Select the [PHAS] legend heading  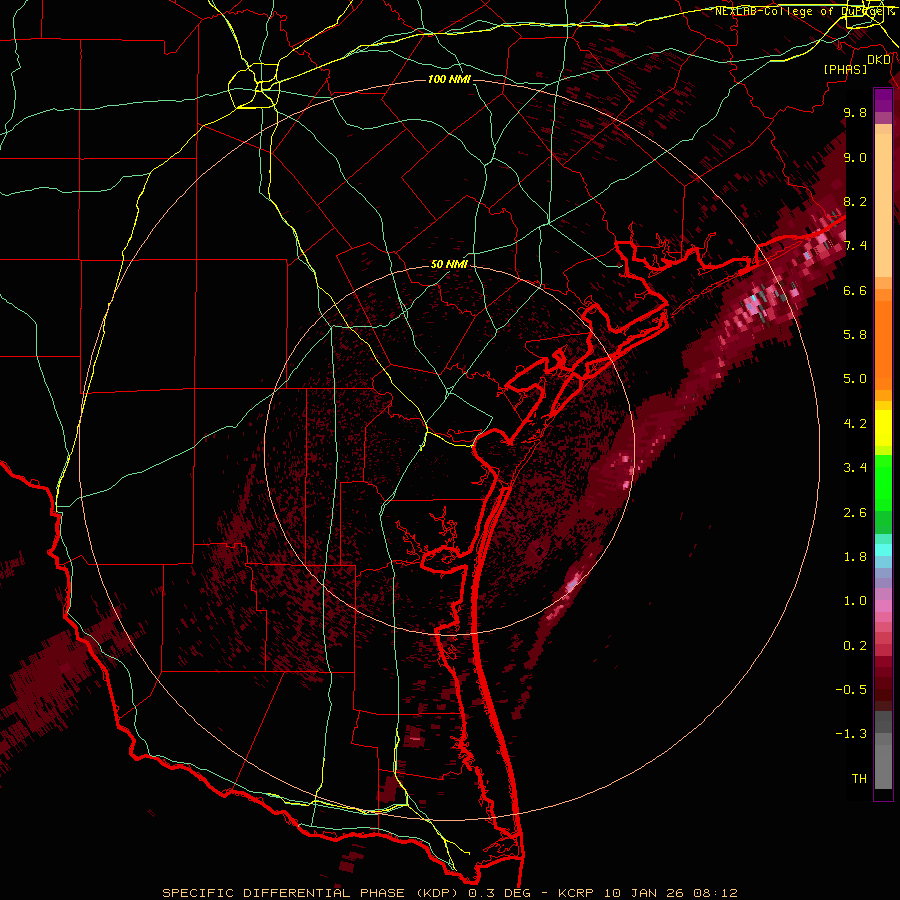(x=845, y=70)
